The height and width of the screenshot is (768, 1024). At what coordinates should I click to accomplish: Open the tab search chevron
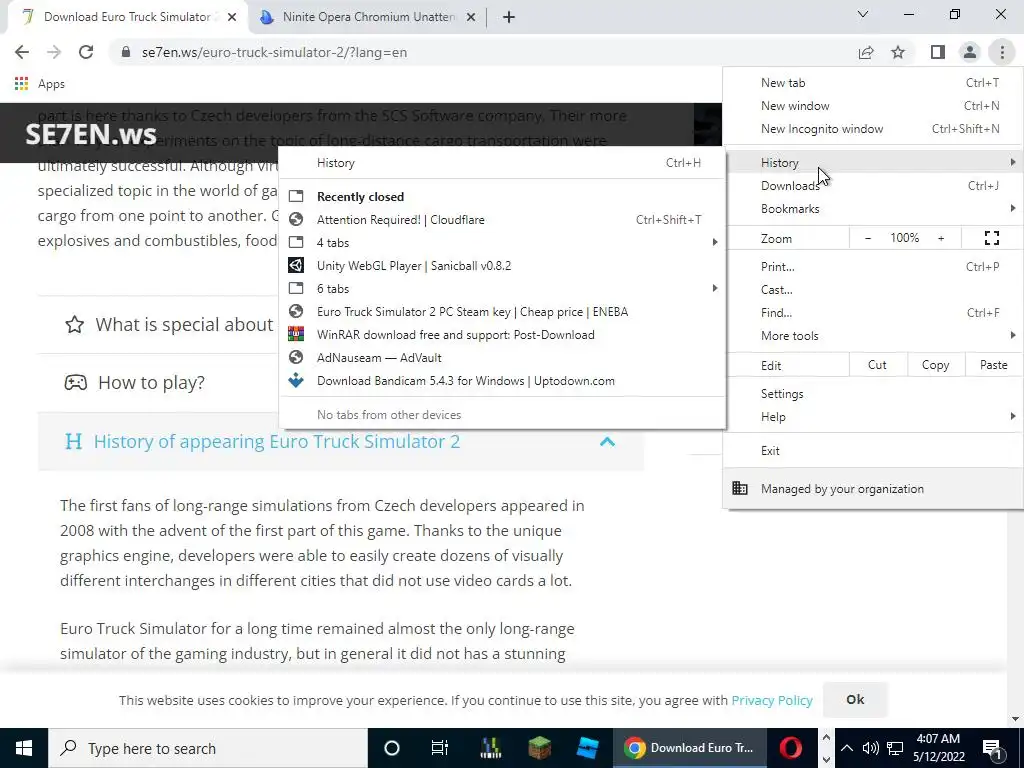coord(863,14)
